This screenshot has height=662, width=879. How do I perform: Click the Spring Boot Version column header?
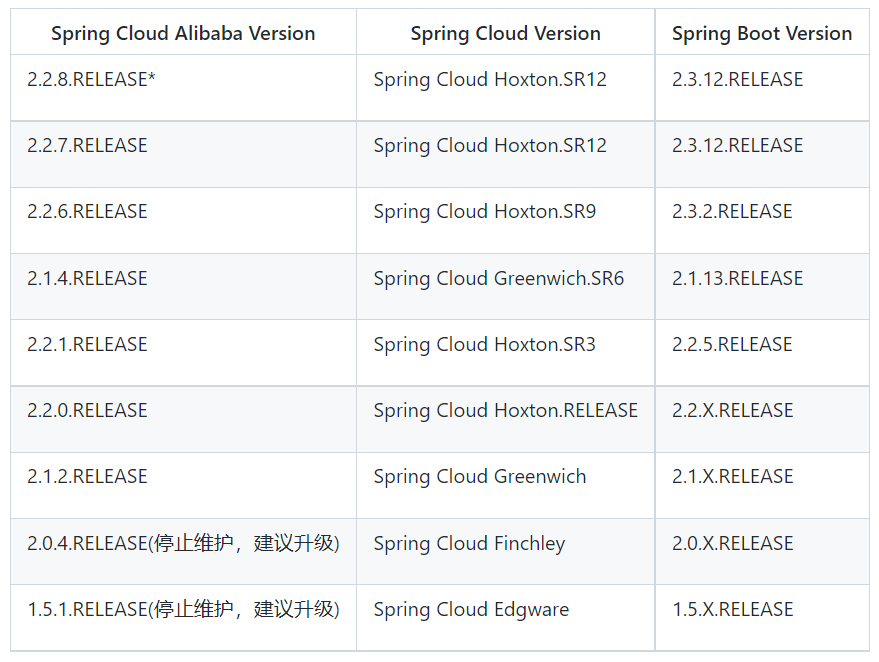[x=762, y=33]
